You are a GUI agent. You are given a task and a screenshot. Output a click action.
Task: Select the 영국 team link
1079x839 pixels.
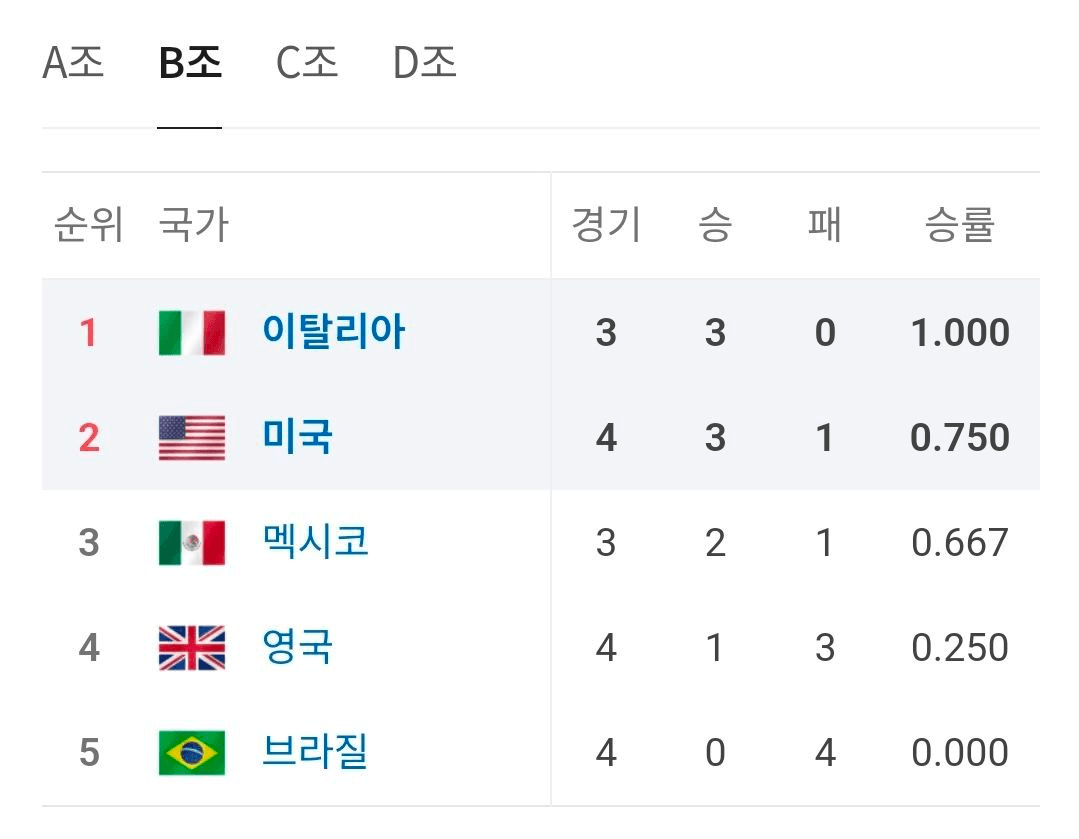[x=297, y=648]
